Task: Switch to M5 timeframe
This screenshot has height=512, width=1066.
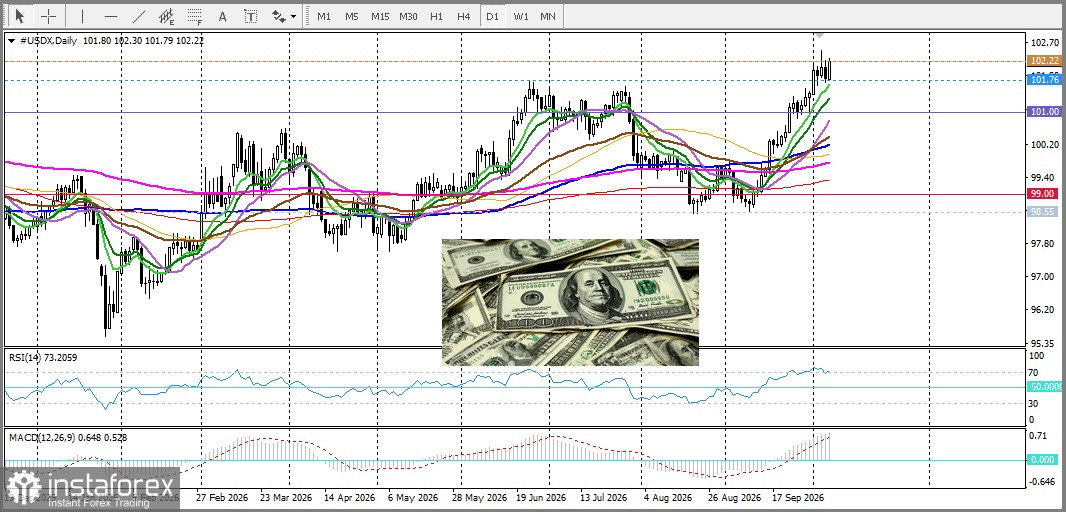Action: point(351,16)
